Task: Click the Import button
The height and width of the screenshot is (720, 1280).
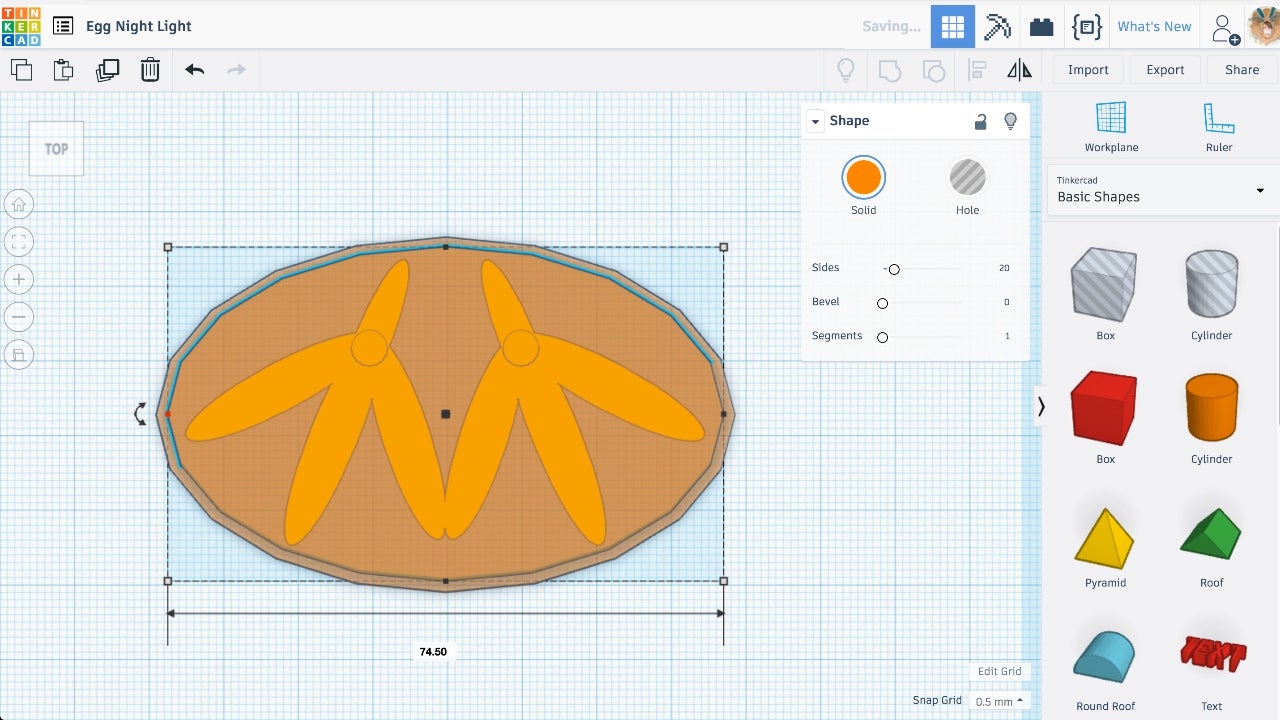Action: pyautogui.click(x=1088, y=70)
